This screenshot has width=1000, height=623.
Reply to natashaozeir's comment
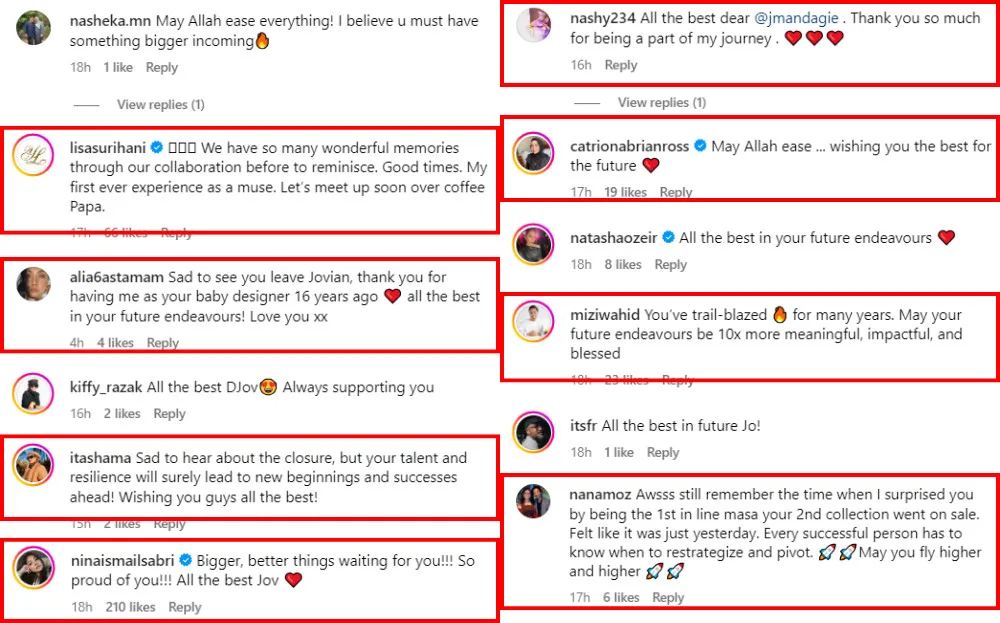tap(670, 265)
